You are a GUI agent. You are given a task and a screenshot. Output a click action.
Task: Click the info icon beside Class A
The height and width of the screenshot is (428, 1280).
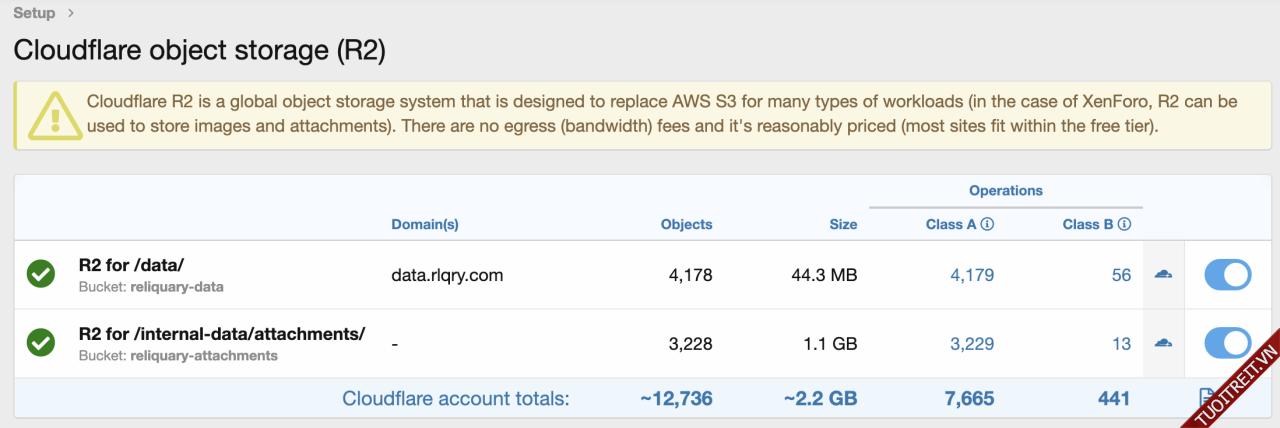click(x=987, y=225)
